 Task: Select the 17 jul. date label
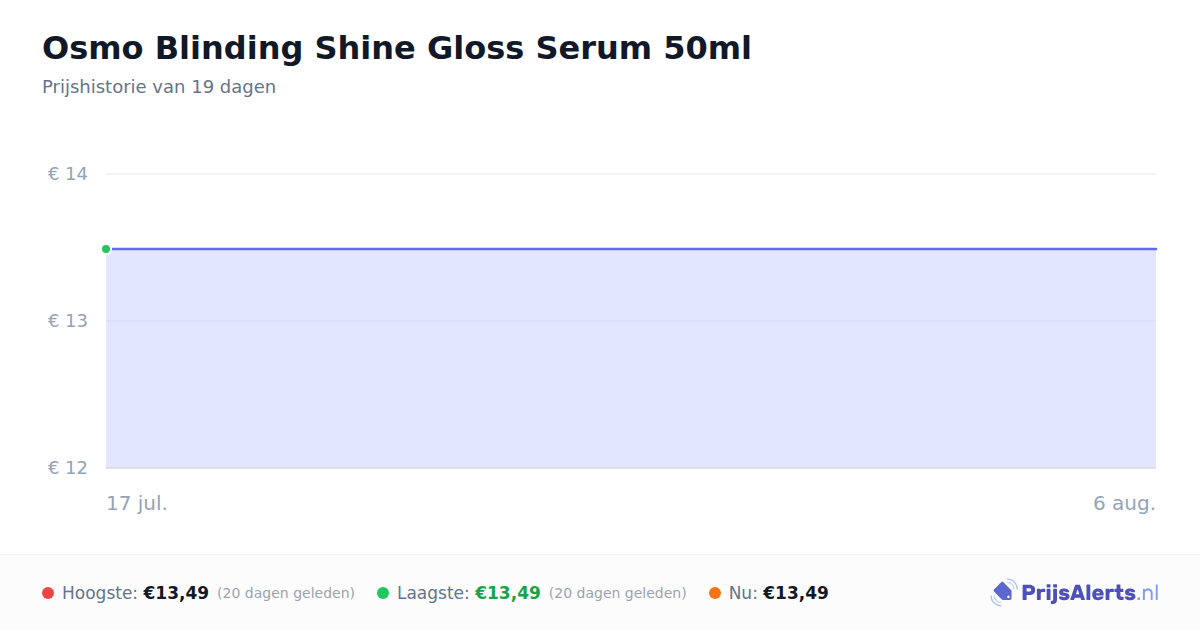[x=137, y=503]
